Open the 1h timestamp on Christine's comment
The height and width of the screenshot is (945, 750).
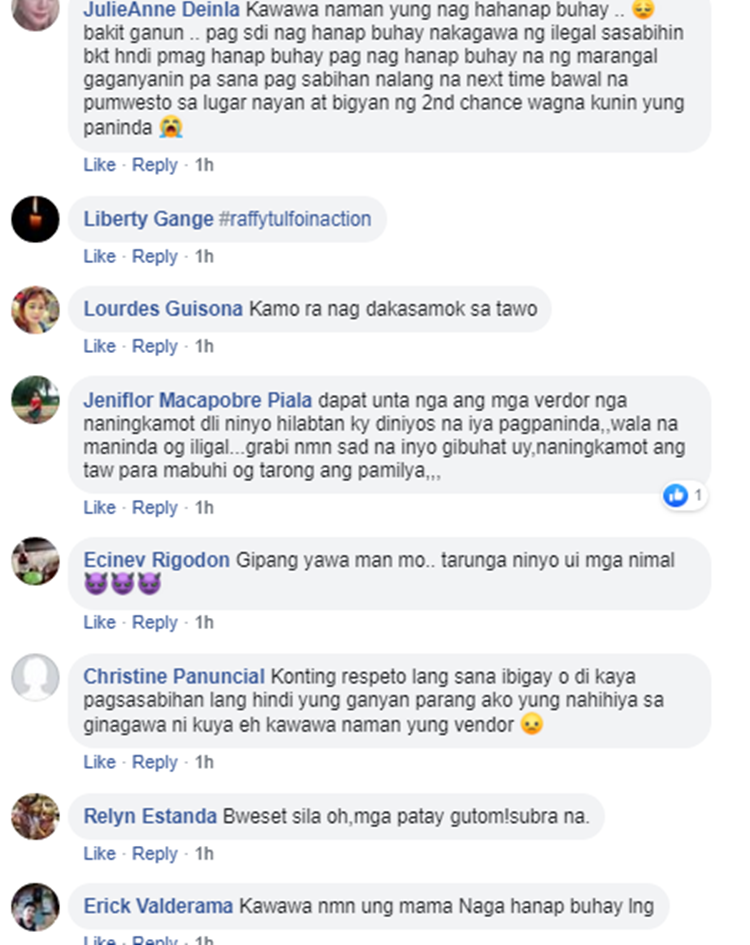(204, 762)
